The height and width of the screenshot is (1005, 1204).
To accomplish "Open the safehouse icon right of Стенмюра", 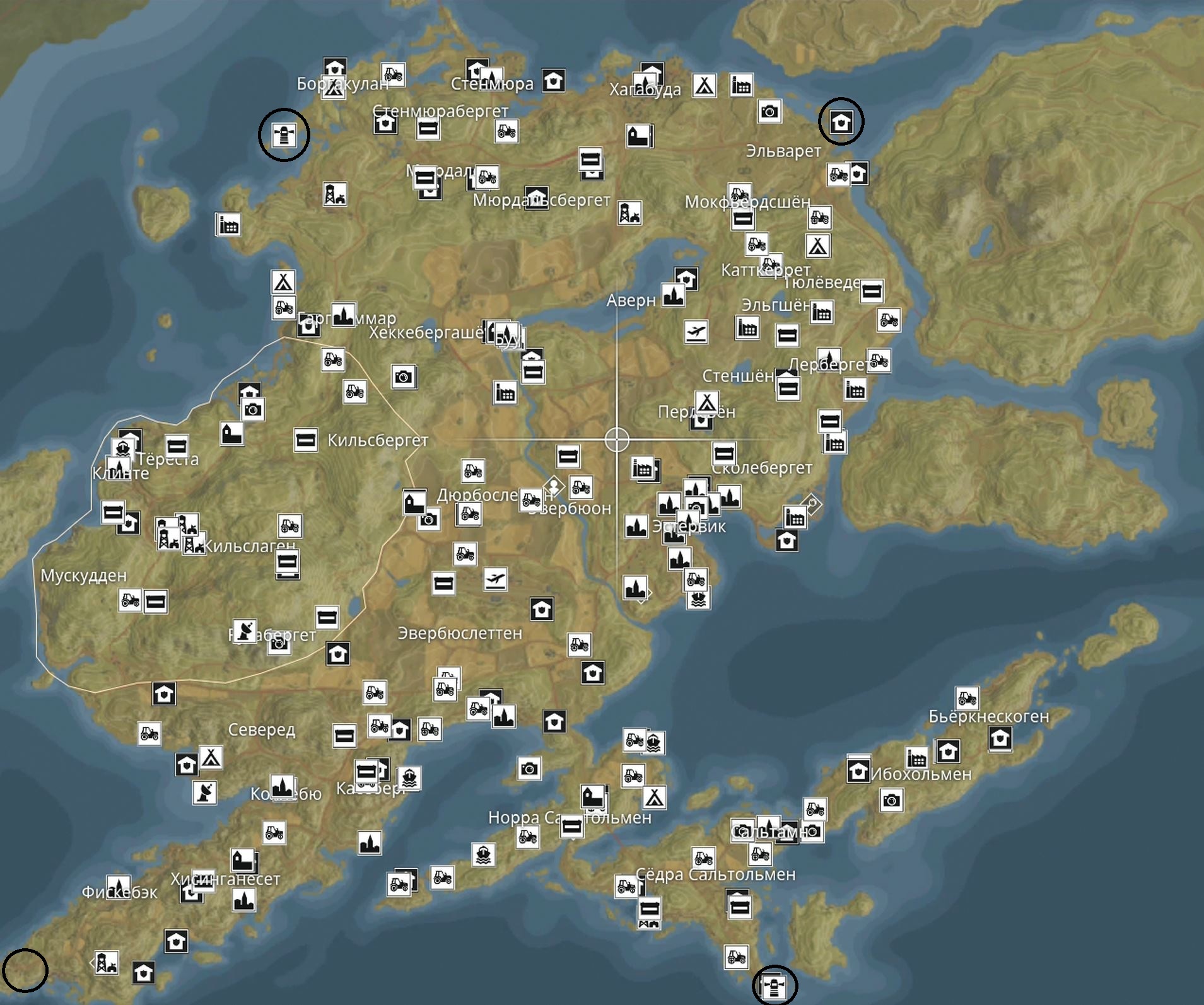I will (x=553, y=81).
